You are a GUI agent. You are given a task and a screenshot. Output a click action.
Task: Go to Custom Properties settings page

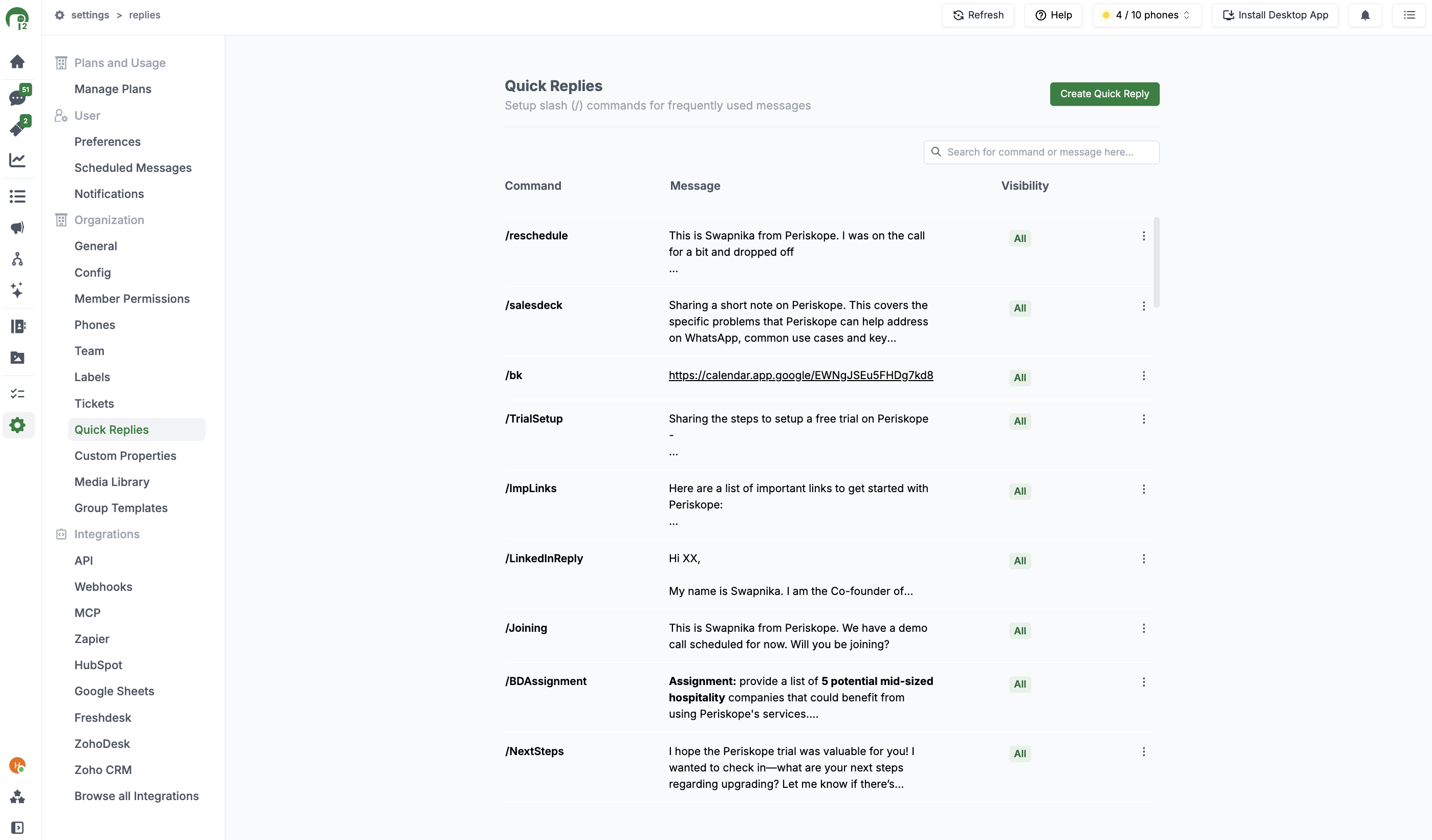[125, 455]
